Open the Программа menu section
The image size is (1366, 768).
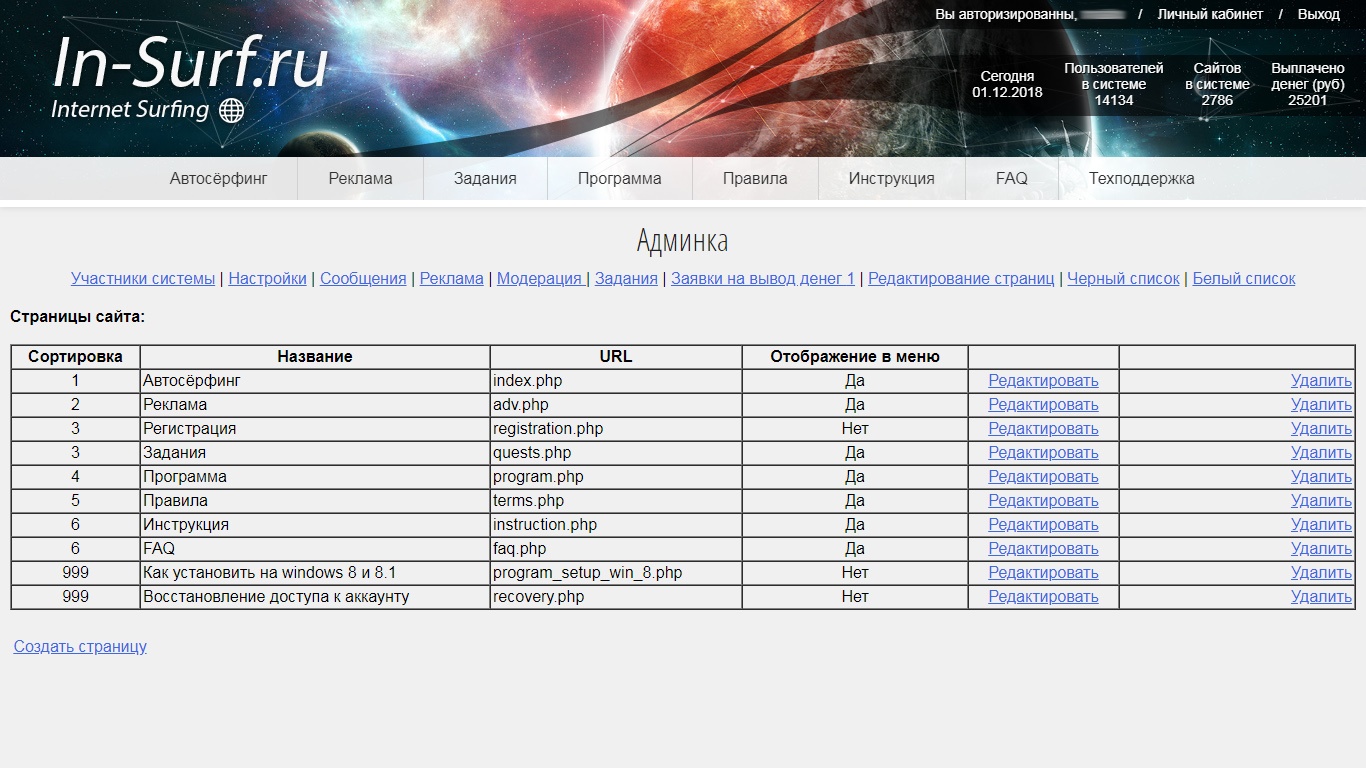[x=619, y=179]
